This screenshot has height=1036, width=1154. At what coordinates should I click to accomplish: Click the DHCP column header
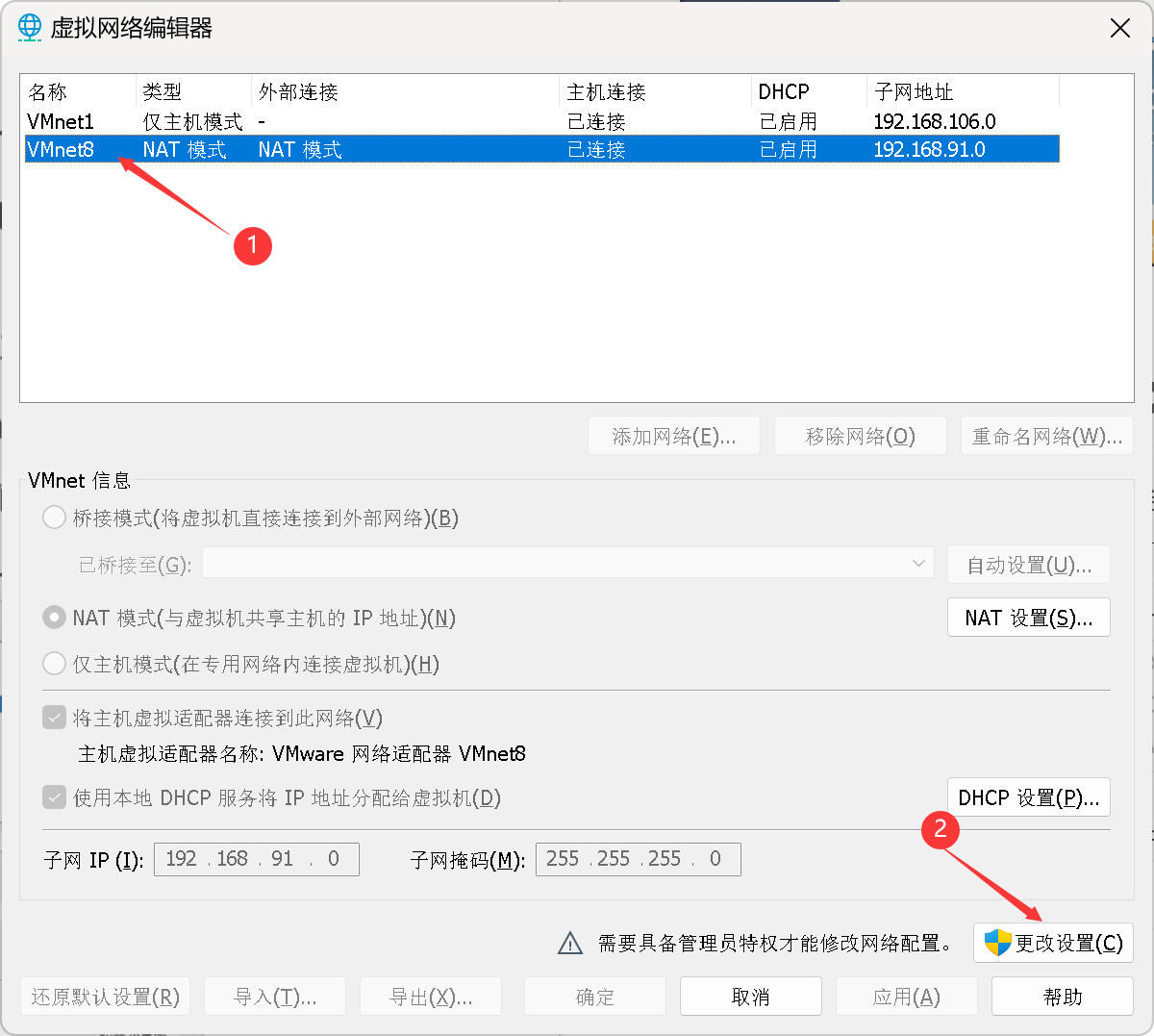[809, 92]
